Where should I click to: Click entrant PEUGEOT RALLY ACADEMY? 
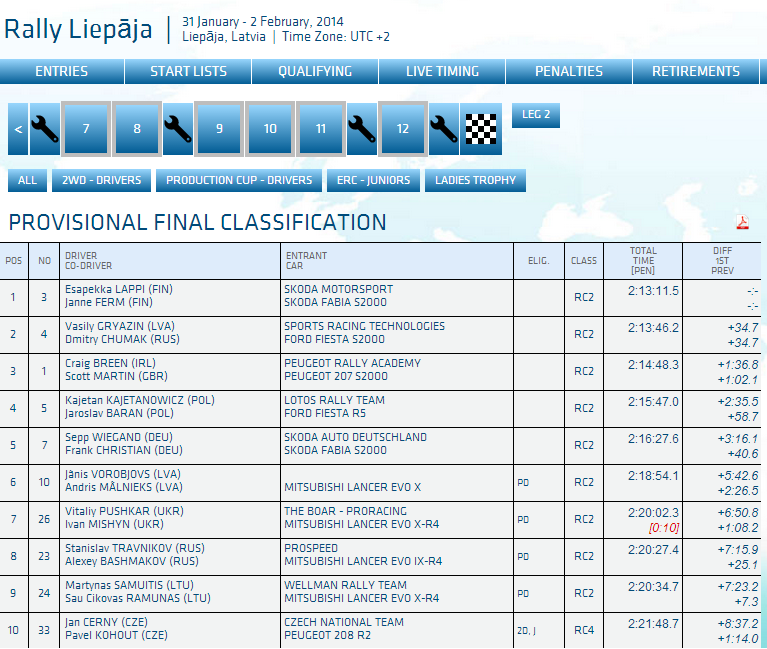(x=352, y=363)
